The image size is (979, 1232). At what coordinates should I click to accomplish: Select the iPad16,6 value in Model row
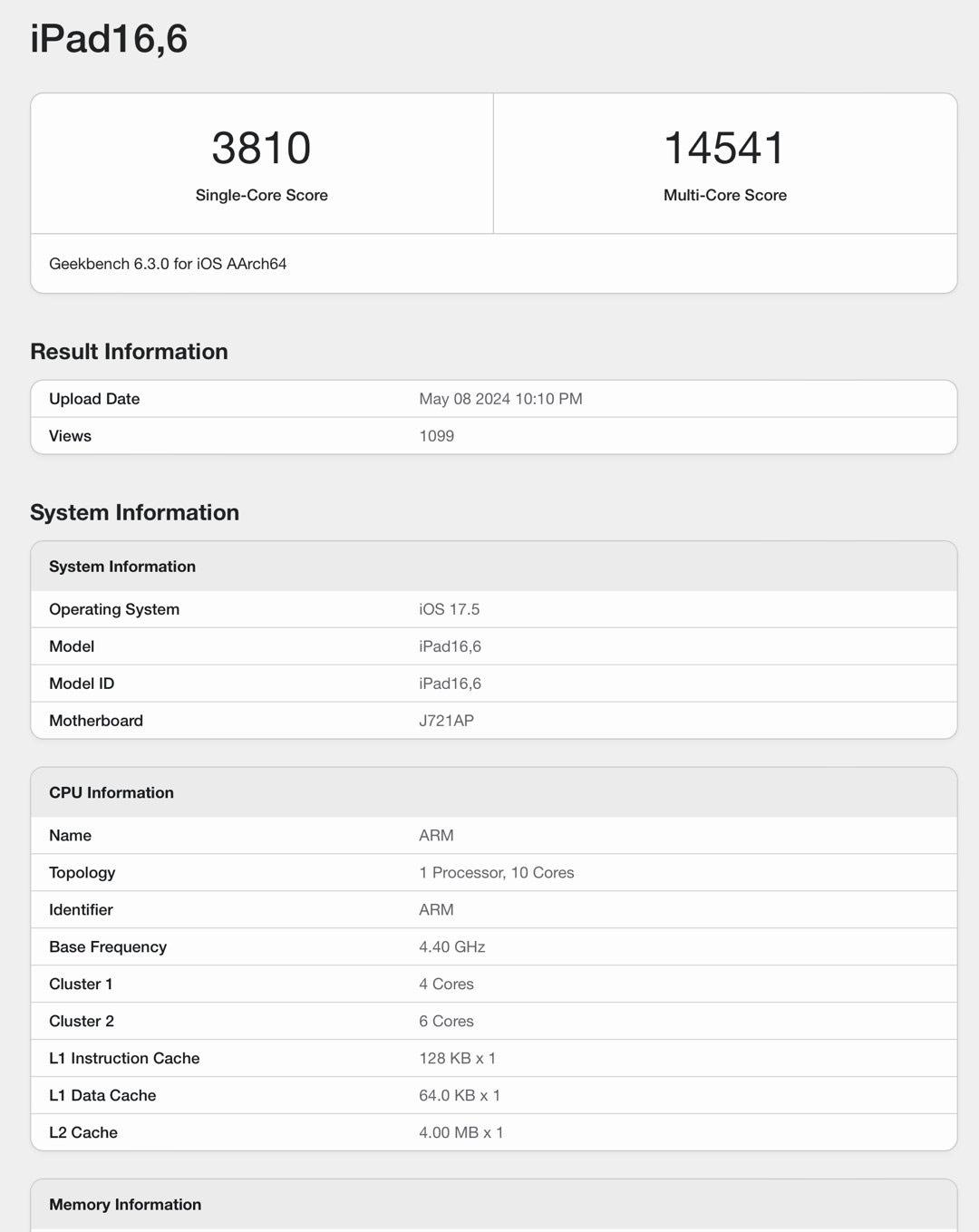(450, 646)
